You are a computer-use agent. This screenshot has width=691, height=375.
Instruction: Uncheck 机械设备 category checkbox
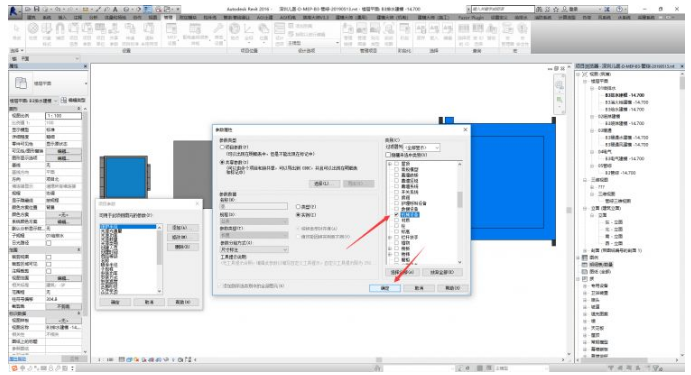pyautogui.click(x=396, y=215)
